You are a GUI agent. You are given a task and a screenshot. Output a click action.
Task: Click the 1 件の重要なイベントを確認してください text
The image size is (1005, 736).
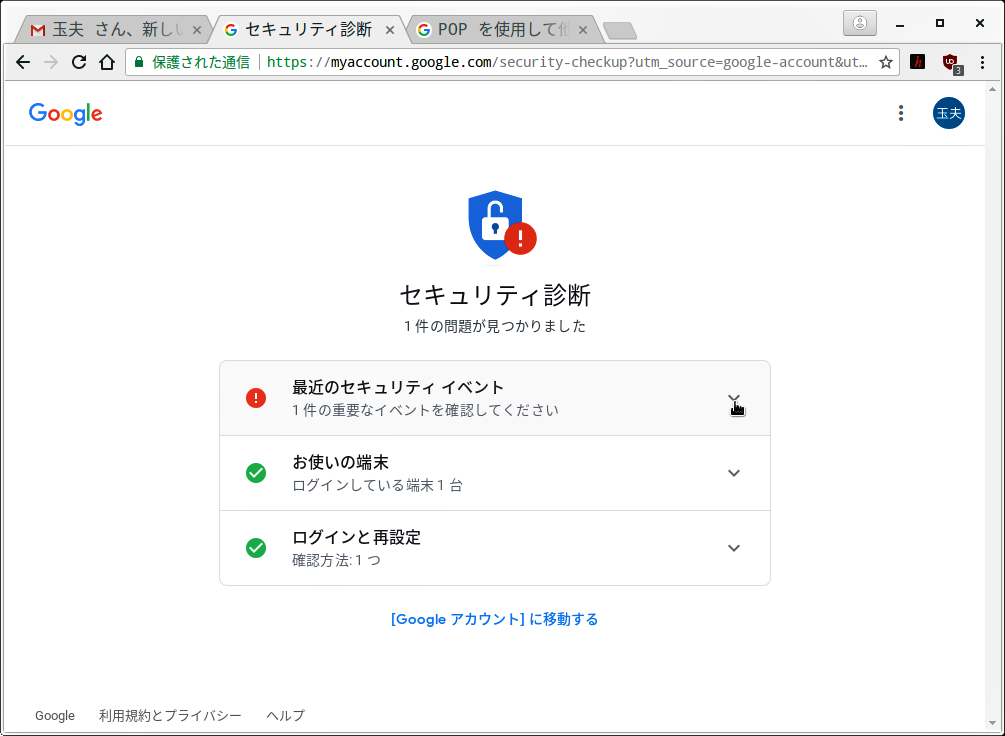click(x=426, y=410)
